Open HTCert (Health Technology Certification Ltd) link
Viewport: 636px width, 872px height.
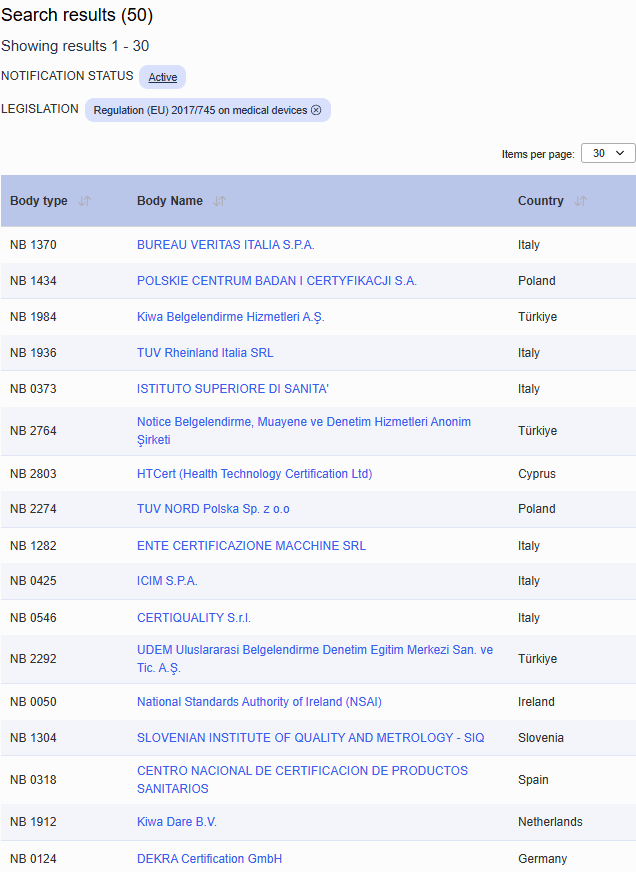point(255,474)
